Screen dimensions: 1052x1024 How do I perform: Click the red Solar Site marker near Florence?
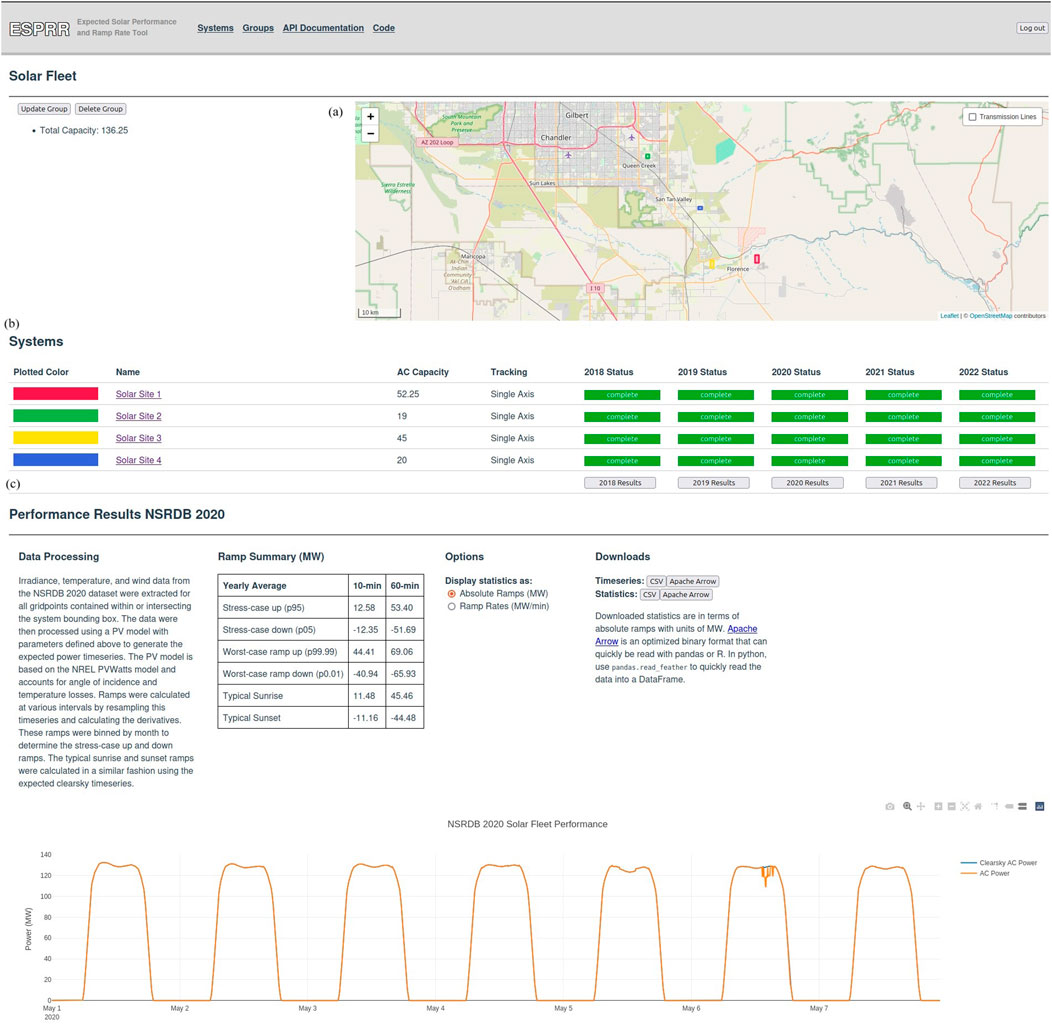(757, 258)
